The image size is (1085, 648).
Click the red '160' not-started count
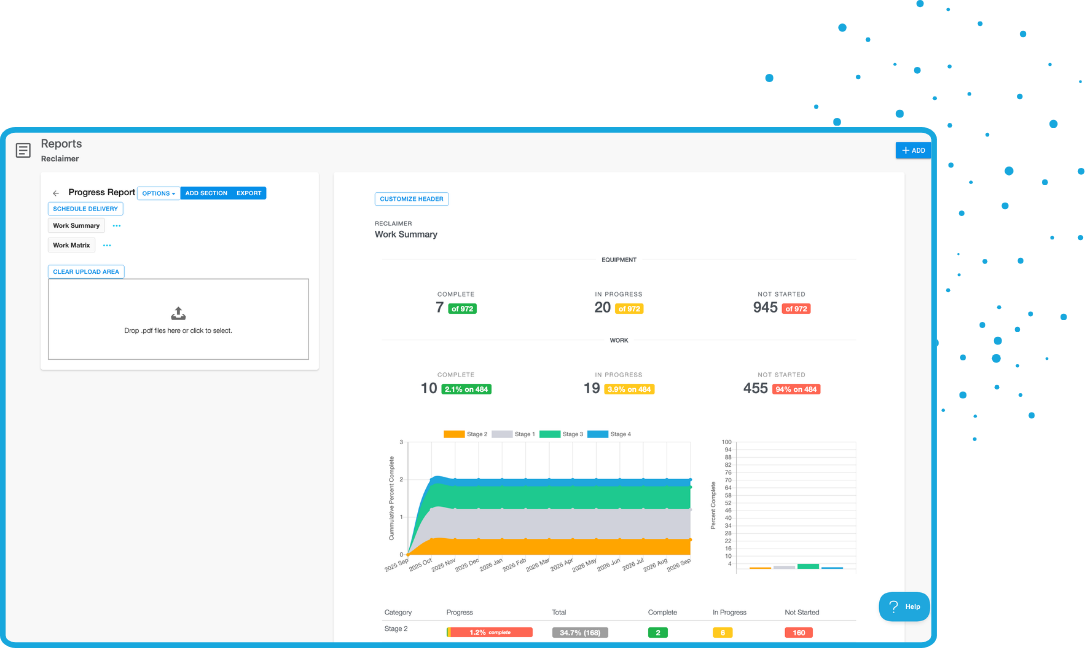tap(799, 632)
